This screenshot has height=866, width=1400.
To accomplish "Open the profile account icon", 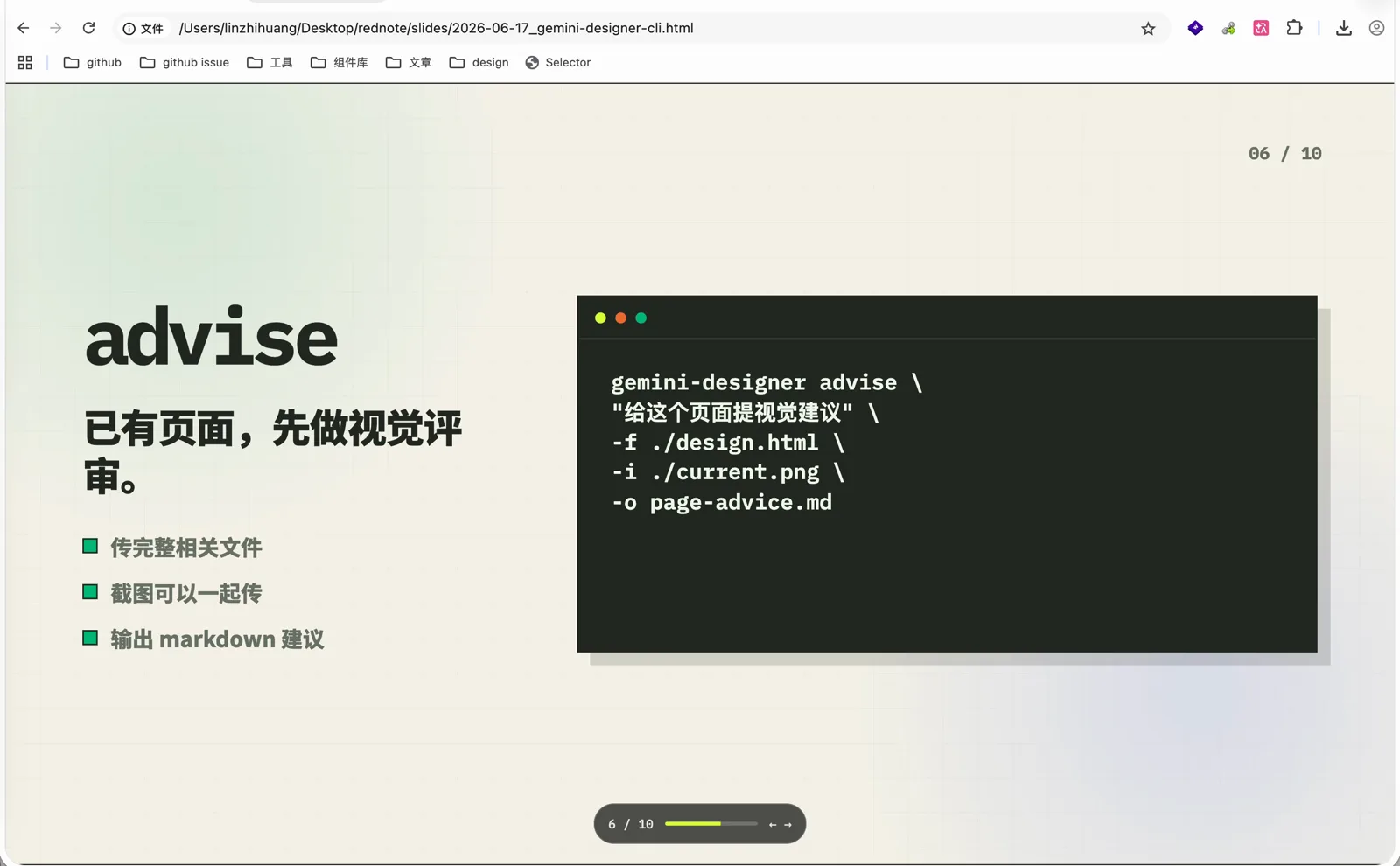I will (x=1376, y=28).
